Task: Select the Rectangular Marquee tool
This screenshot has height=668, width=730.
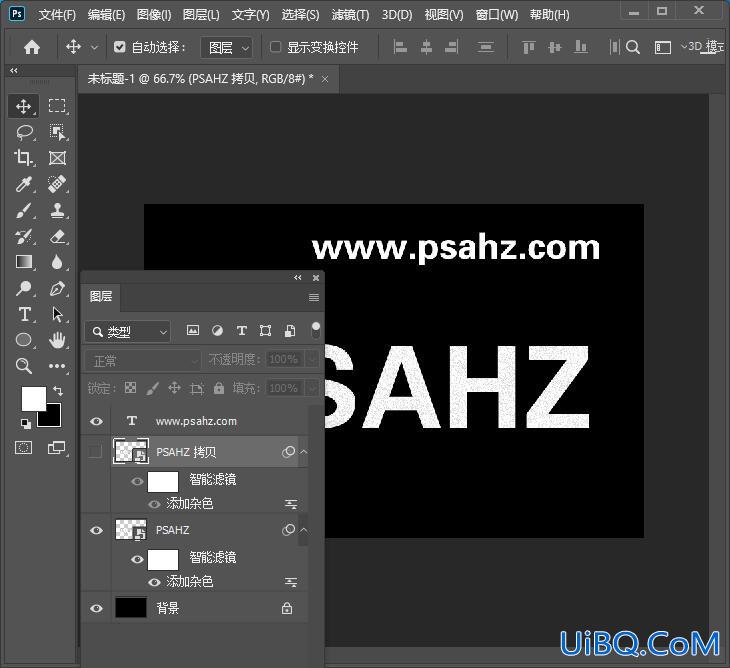Action: pos(57,106)
